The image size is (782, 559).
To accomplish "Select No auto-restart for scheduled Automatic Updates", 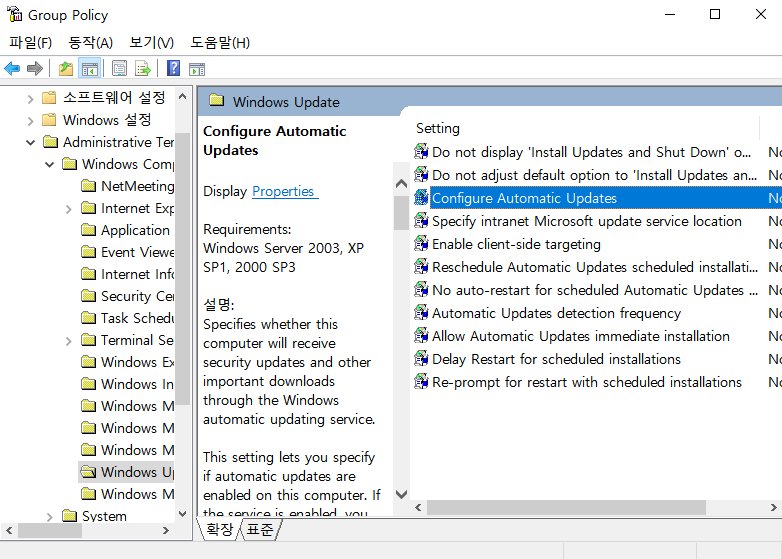I will point(594,290).
